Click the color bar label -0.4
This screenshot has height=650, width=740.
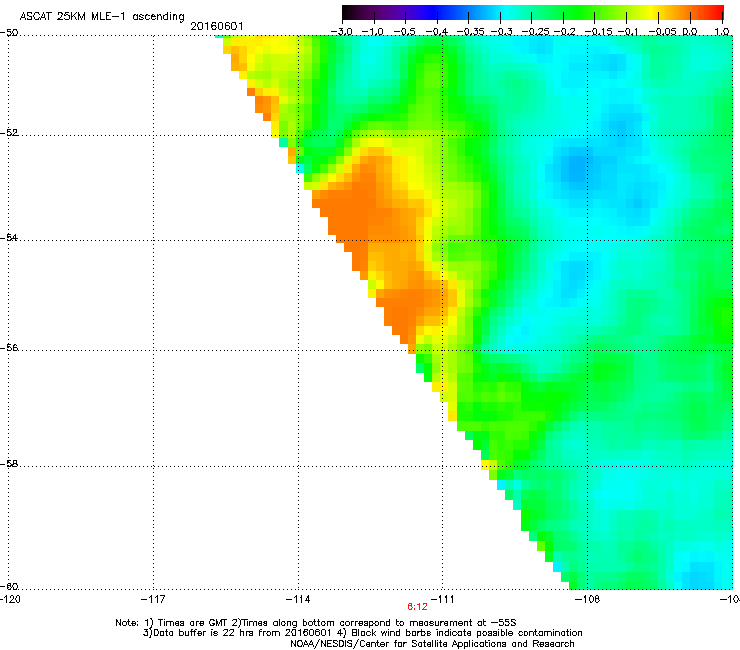(437, 31)
